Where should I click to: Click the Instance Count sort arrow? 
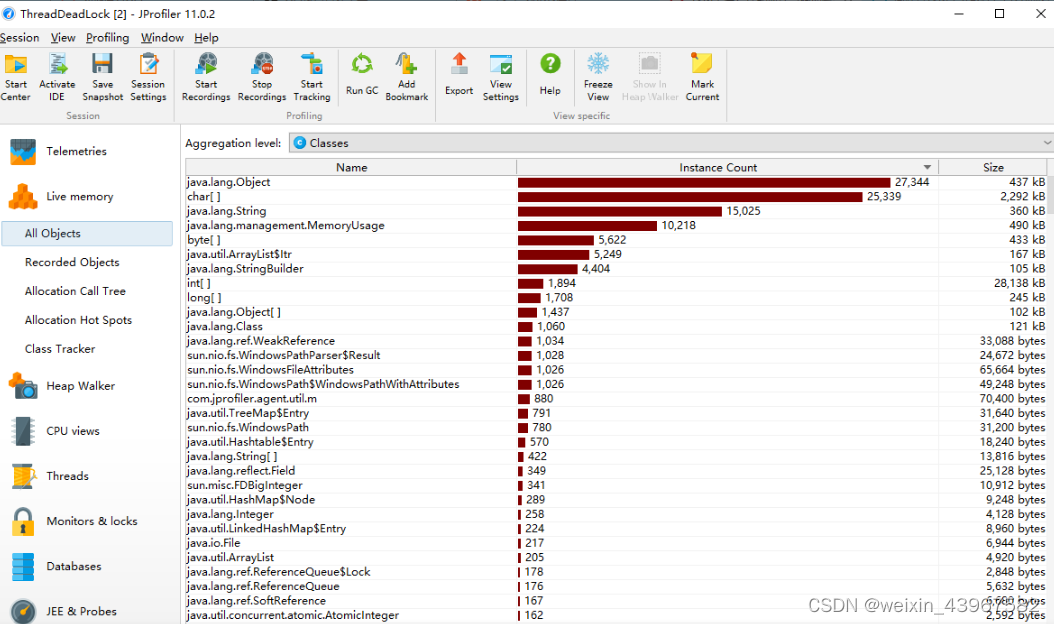coord(927,167)
